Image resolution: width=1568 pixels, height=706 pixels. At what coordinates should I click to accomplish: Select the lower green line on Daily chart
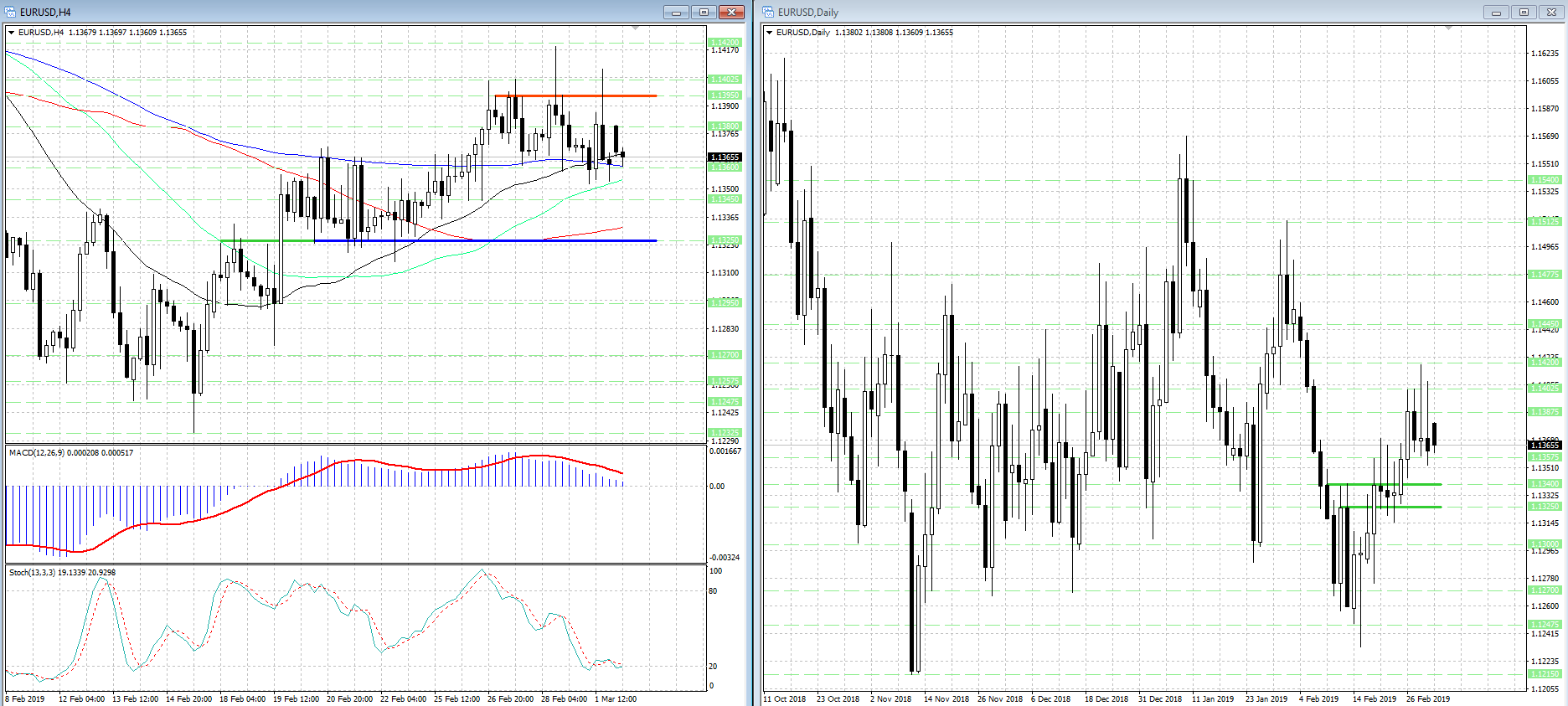(x=1392, y=507)
